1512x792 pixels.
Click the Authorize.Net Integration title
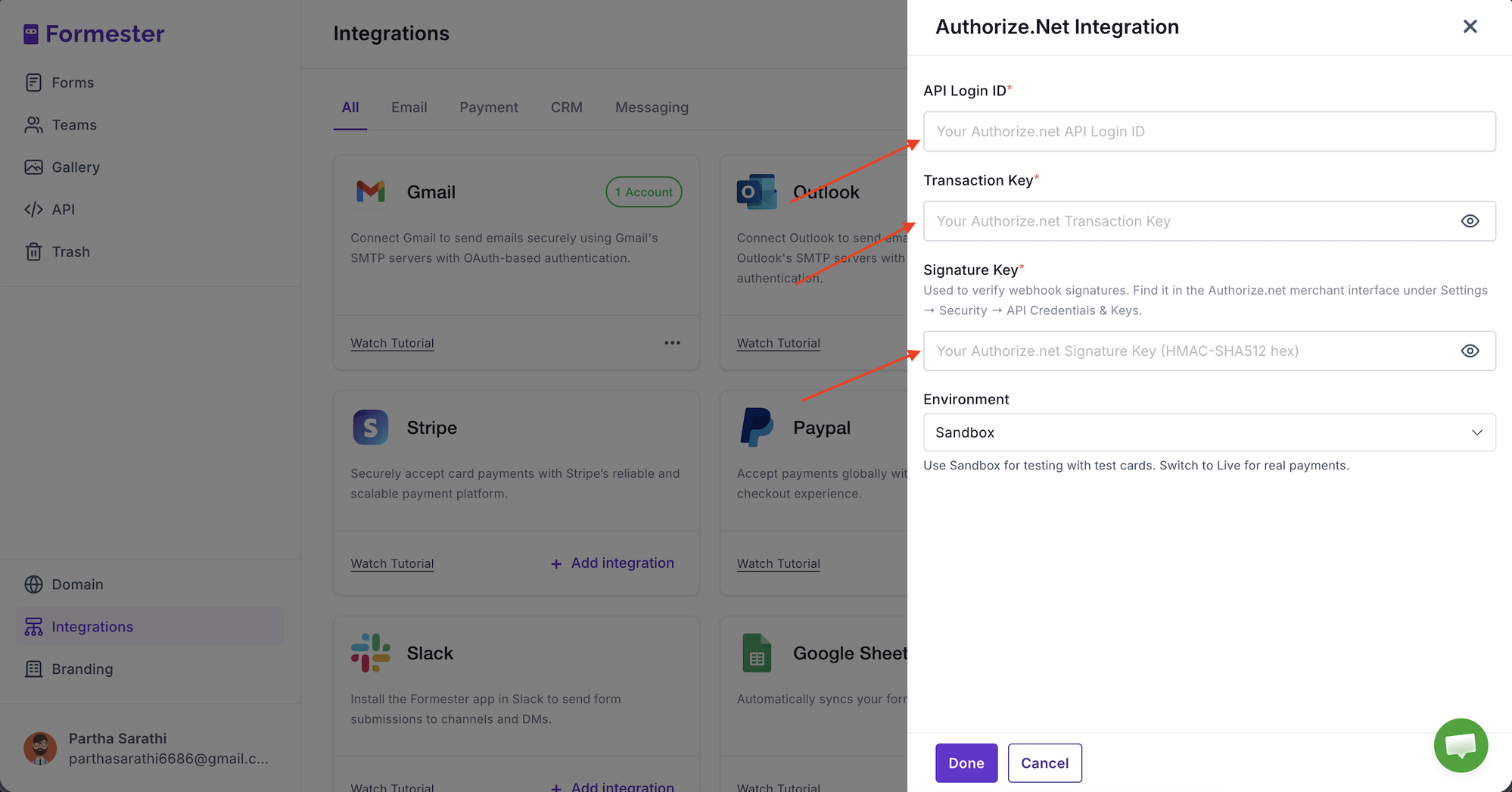coord(1057,27)
